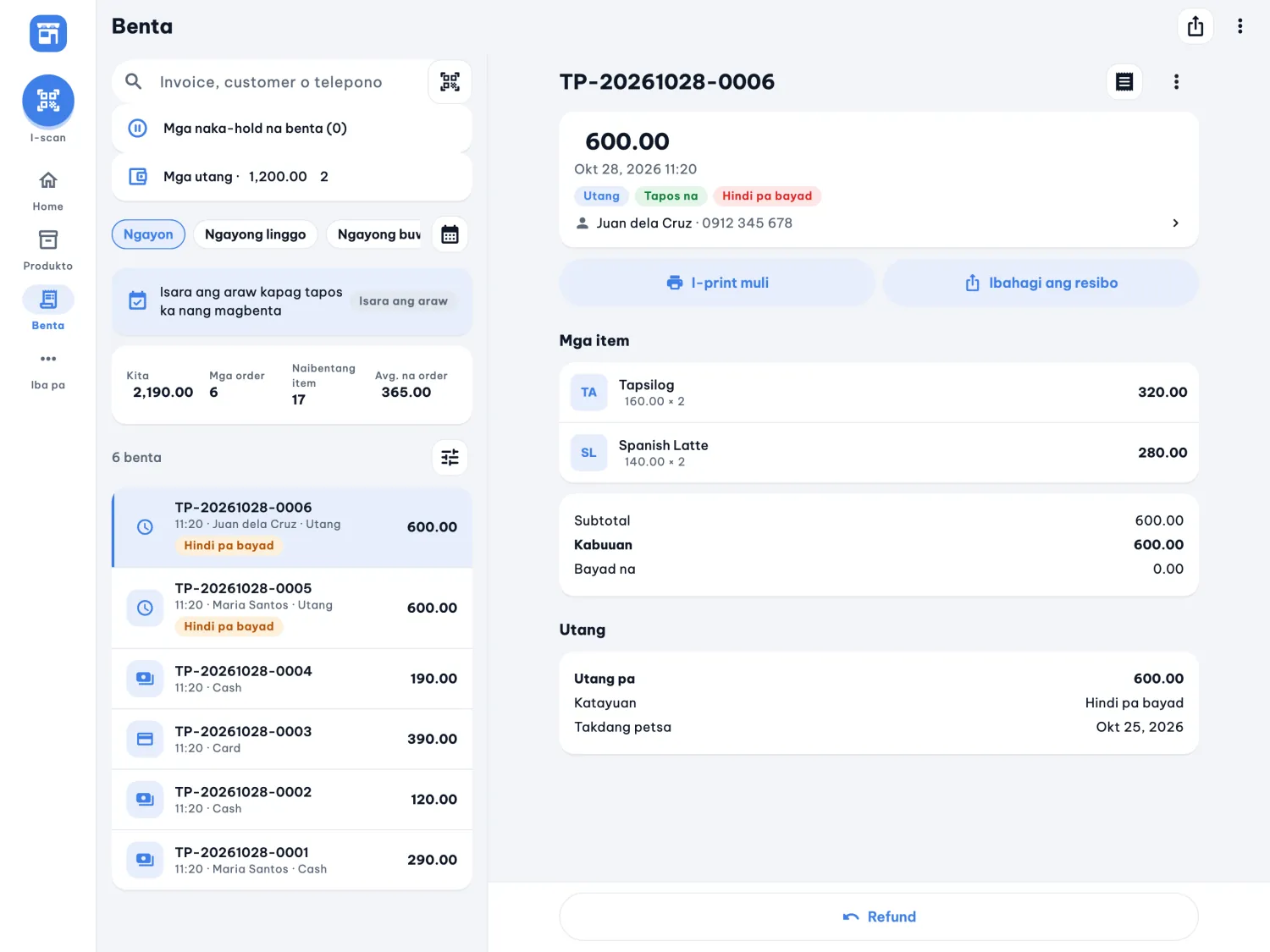
Task: Click red Hindi pa bayad tag in detail
Action: [x=767, y=196]
